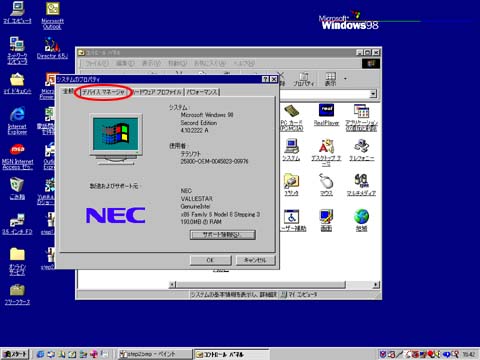Select the Printers folder icon in Control Panel
The width and height of the screenshot is (480, 360).
(291, 185)
